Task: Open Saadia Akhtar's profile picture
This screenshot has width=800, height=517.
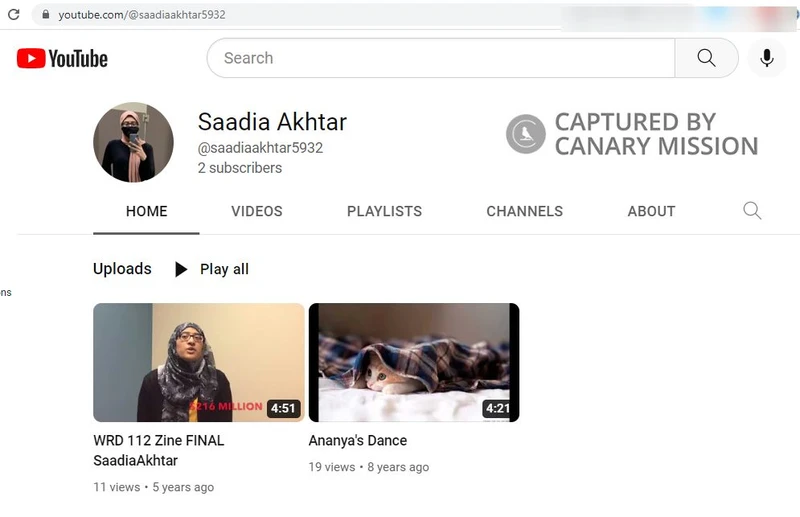Action: tap(133, 142)
